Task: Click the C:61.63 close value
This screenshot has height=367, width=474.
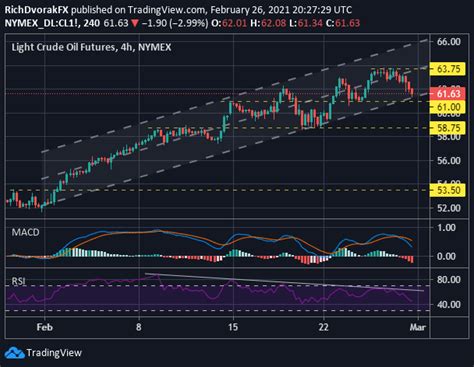Action: coord(343,23)
